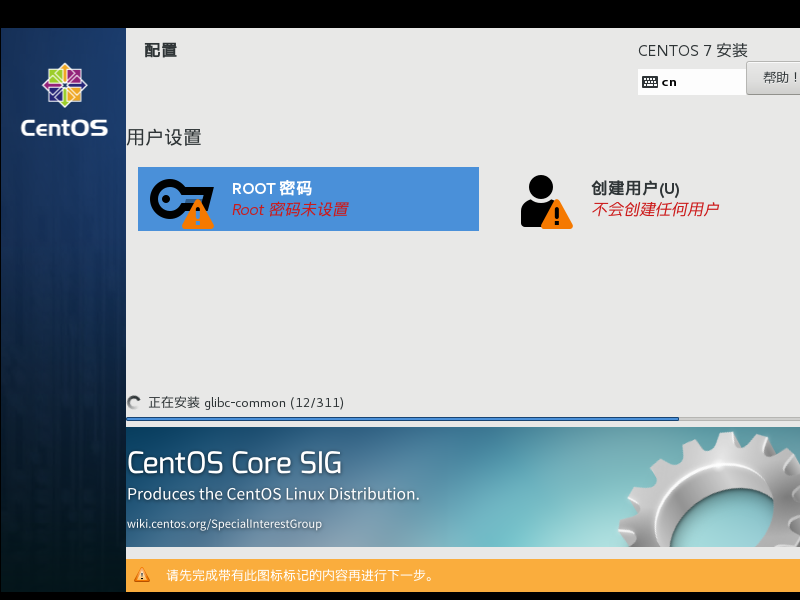
Task: Click the text Root 密码未设置
Action: pyautogui.click(x=290, y=210)
